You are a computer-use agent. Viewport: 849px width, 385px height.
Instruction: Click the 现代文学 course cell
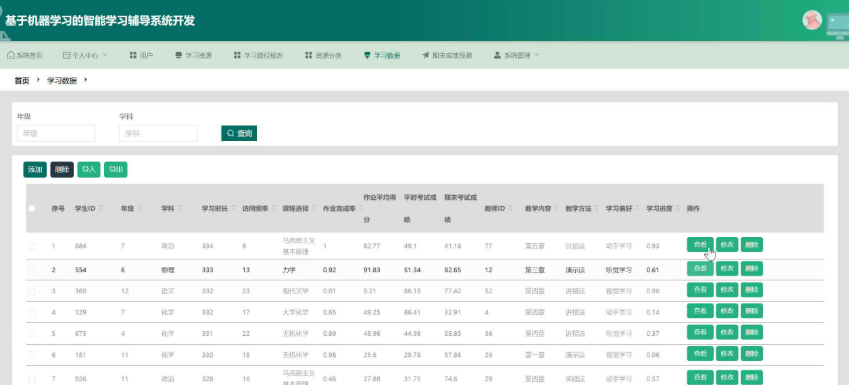[x=296, y=291]
